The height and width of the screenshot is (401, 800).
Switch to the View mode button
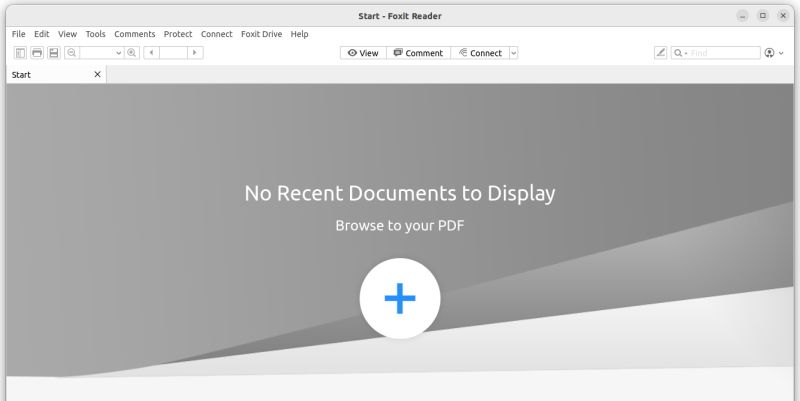[363, 53]
